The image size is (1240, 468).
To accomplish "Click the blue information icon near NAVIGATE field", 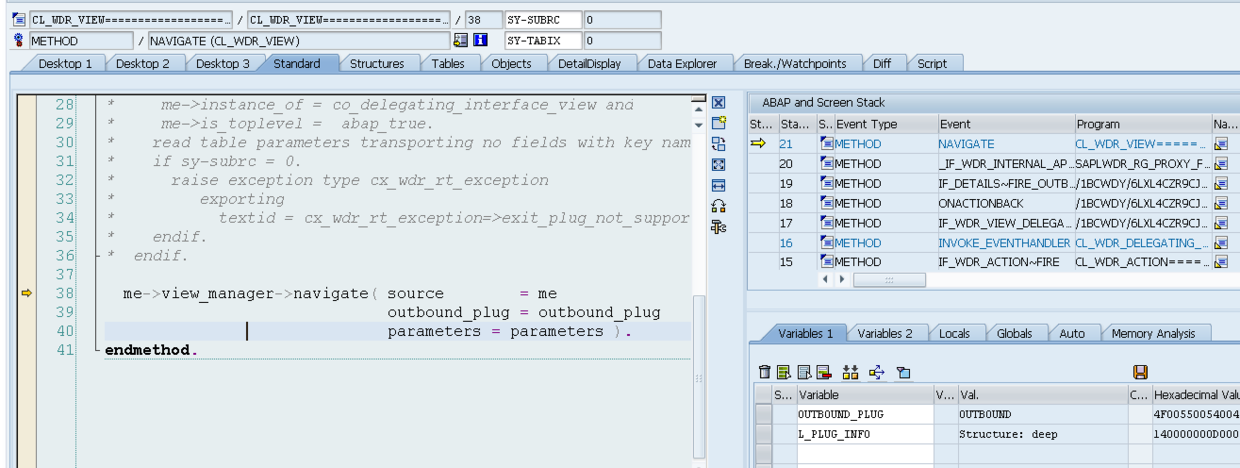I will pyautogui.click(x=479, y=41).
